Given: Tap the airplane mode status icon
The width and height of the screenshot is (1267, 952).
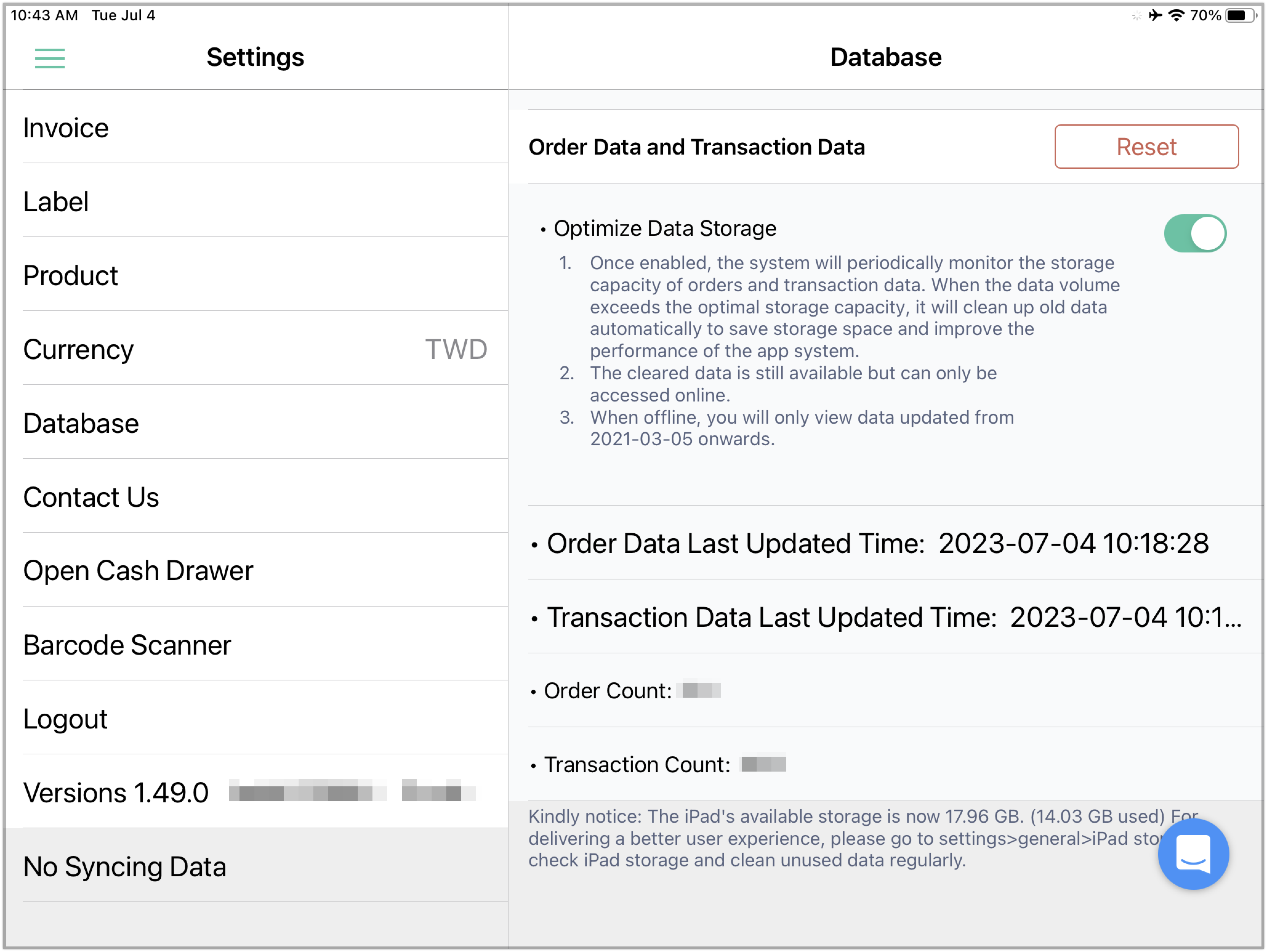Looking at the screenshot, I should (x=1156, y=15).
